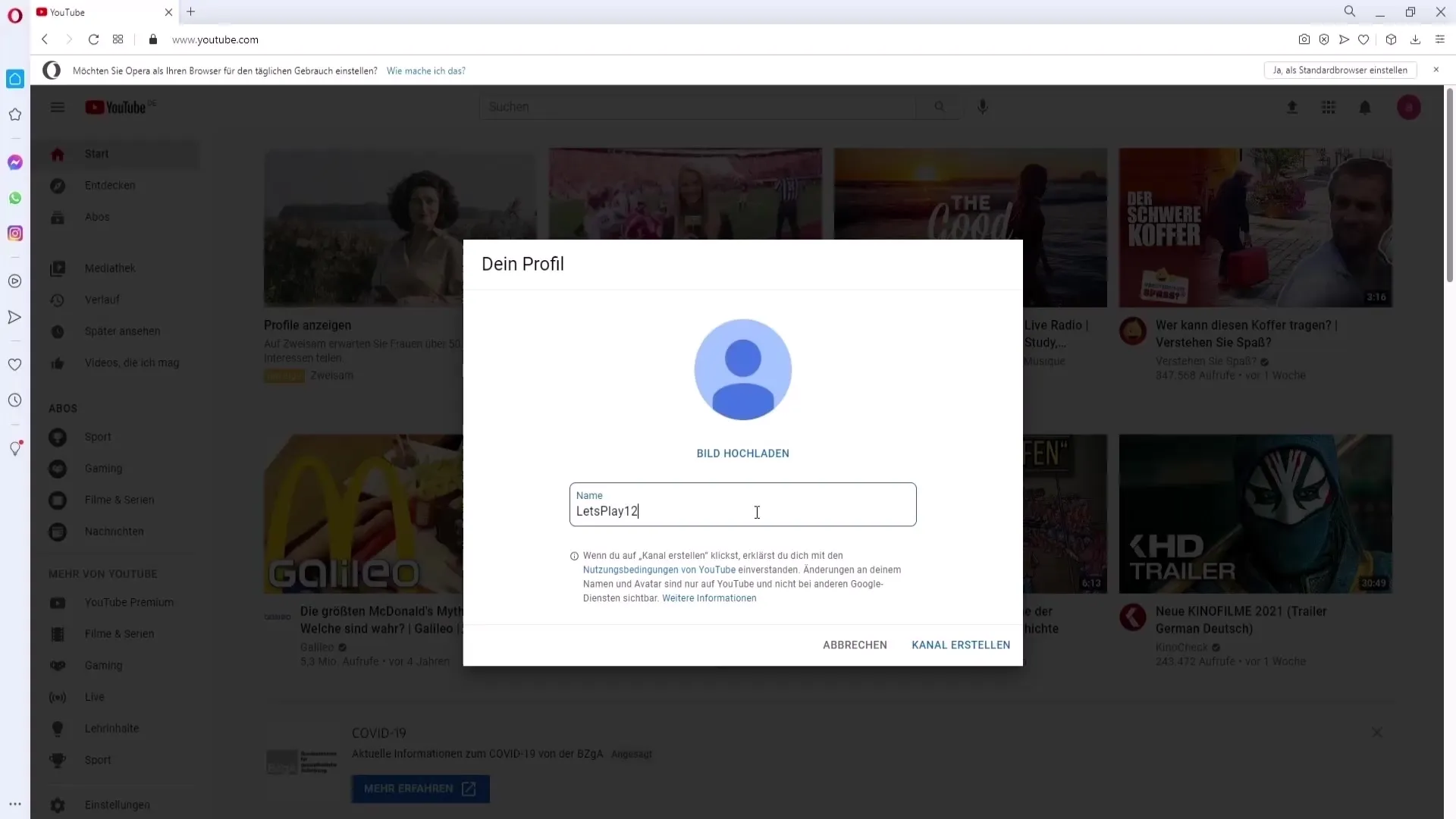Screen dimensions: 1456x819
Task: Open Messenger in Opera sidebar
Action: click(x=15, y=162)
